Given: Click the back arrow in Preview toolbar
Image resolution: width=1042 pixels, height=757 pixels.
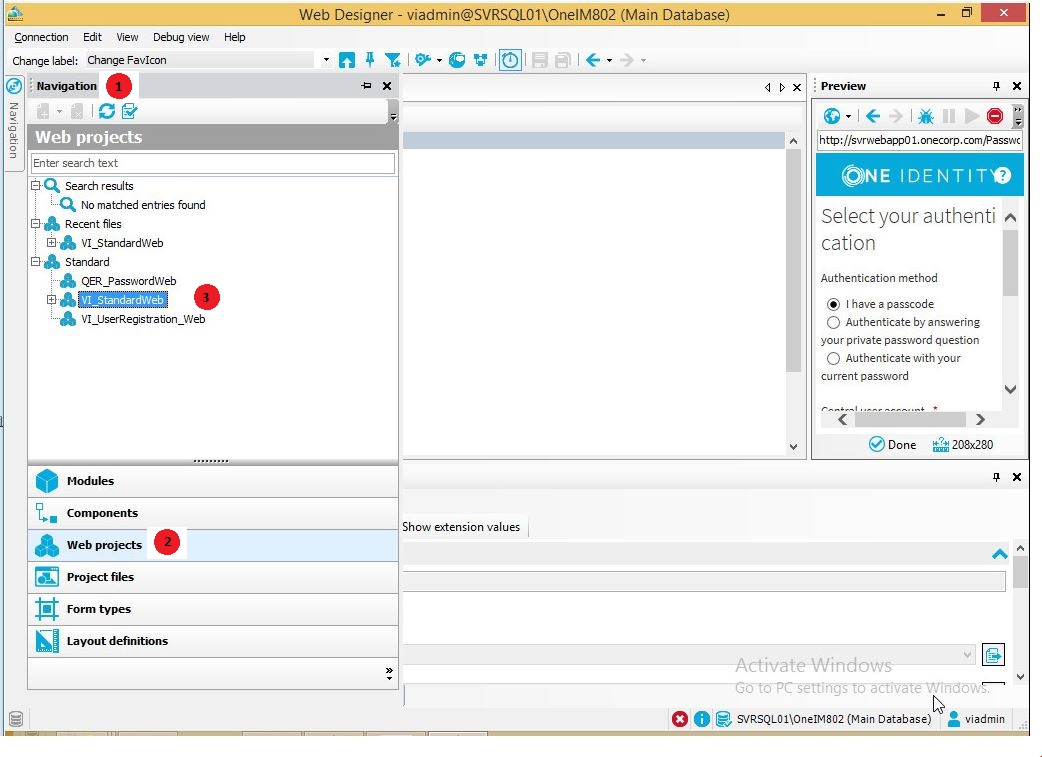Looking at the screenshot, I should [873, 116].
